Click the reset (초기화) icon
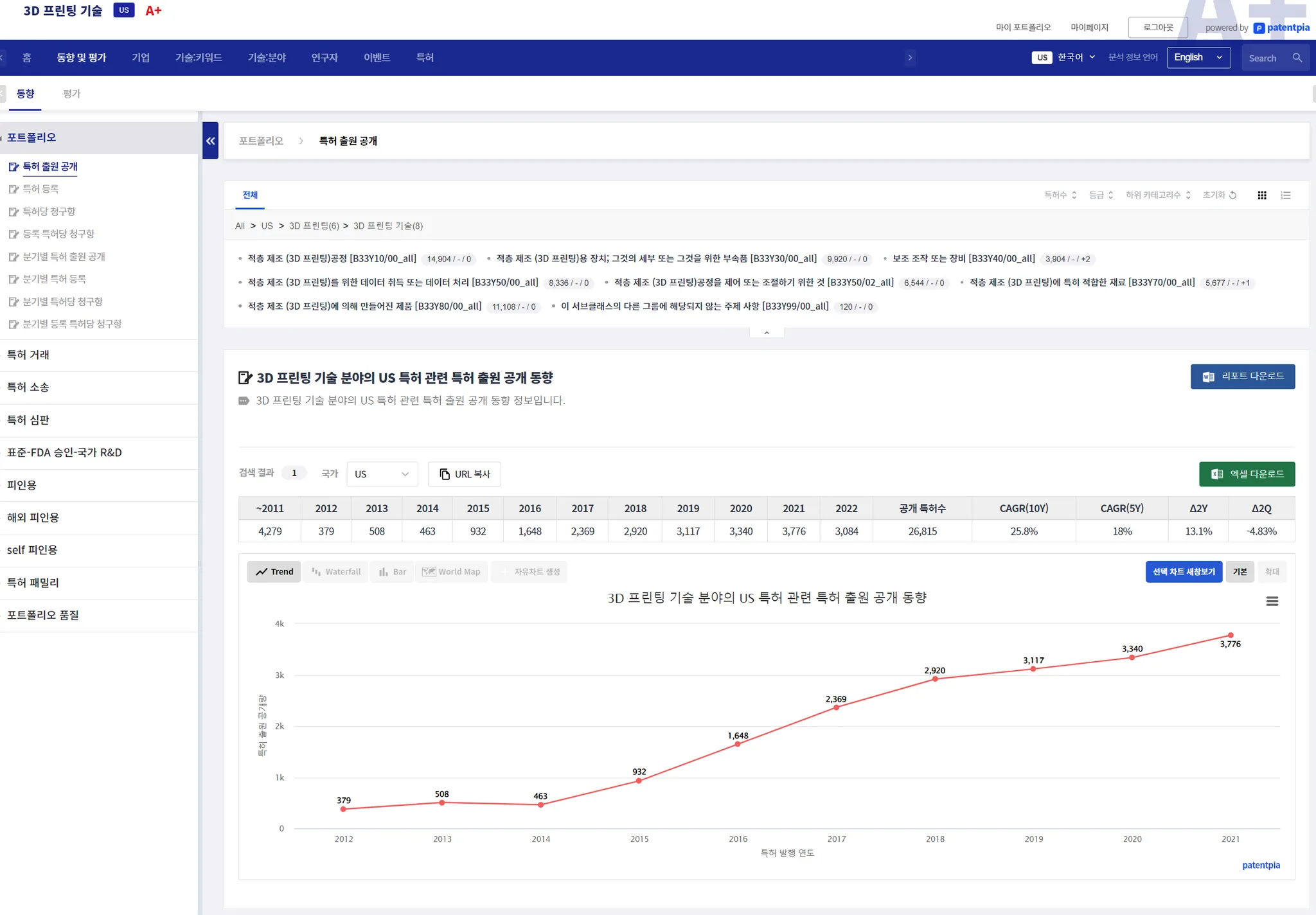 tap(1232, 195)
